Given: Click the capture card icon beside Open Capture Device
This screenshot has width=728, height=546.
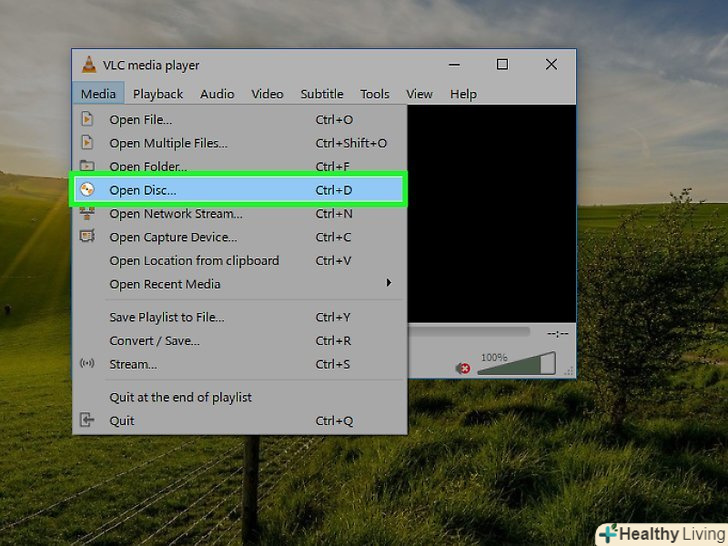Looking at the screenshot, I should tap(87, 236).
